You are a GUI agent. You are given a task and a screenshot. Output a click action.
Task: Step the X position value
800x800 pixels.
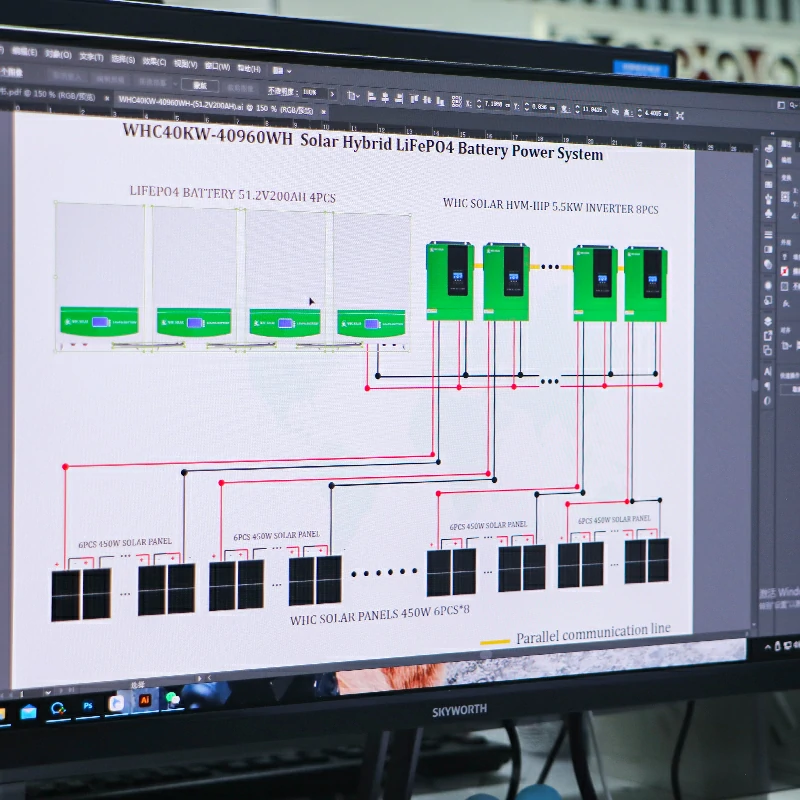coord(479,104)
